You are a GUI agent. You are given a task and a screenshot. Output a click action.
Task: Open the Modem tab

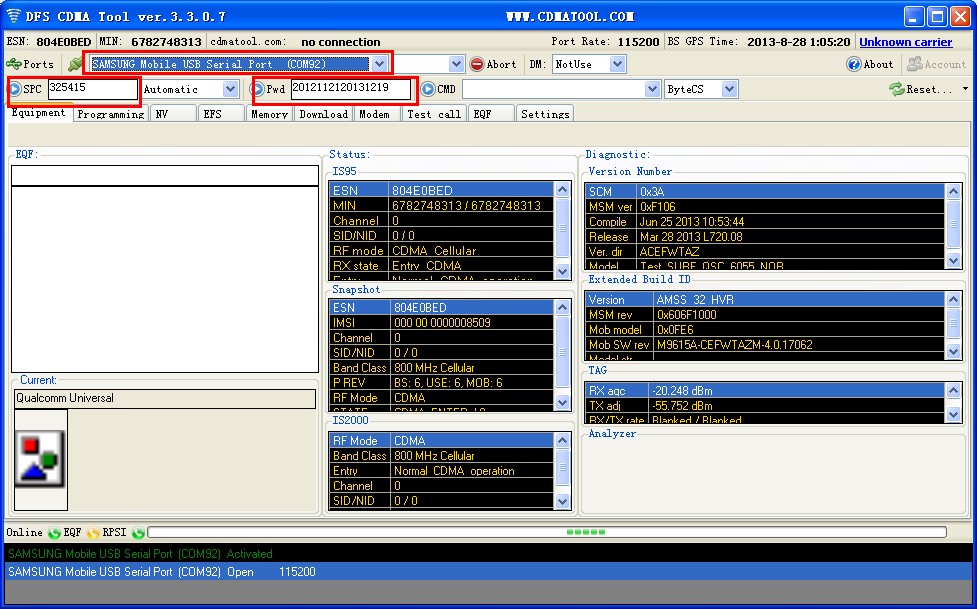tap(376, 114)
